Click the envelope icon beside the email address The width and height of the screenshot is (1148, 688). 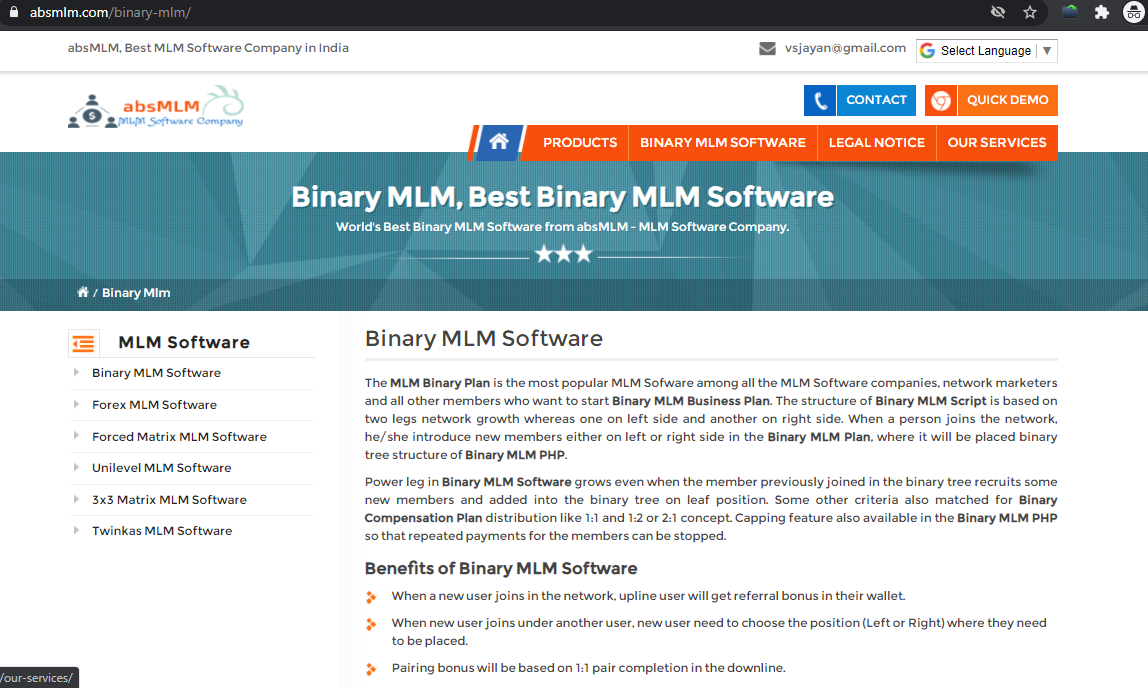(x=766, y=47)
